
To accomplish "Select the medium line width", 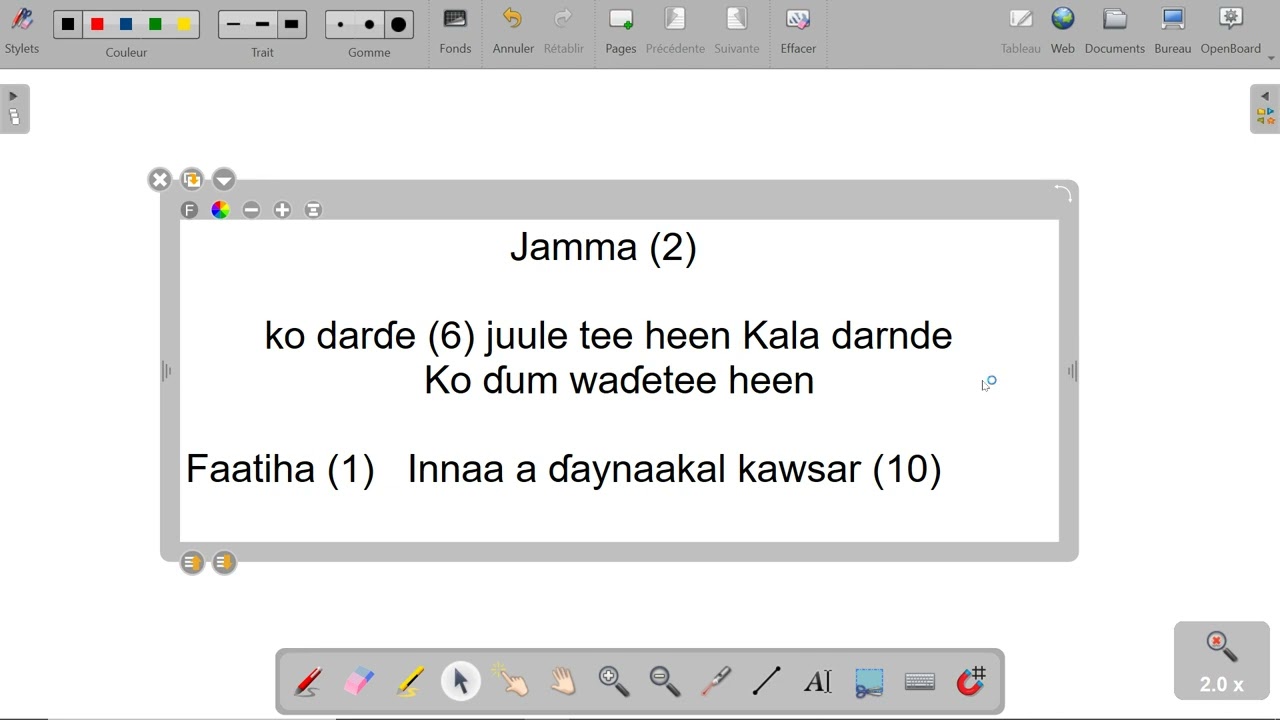I will click(262, 25).
